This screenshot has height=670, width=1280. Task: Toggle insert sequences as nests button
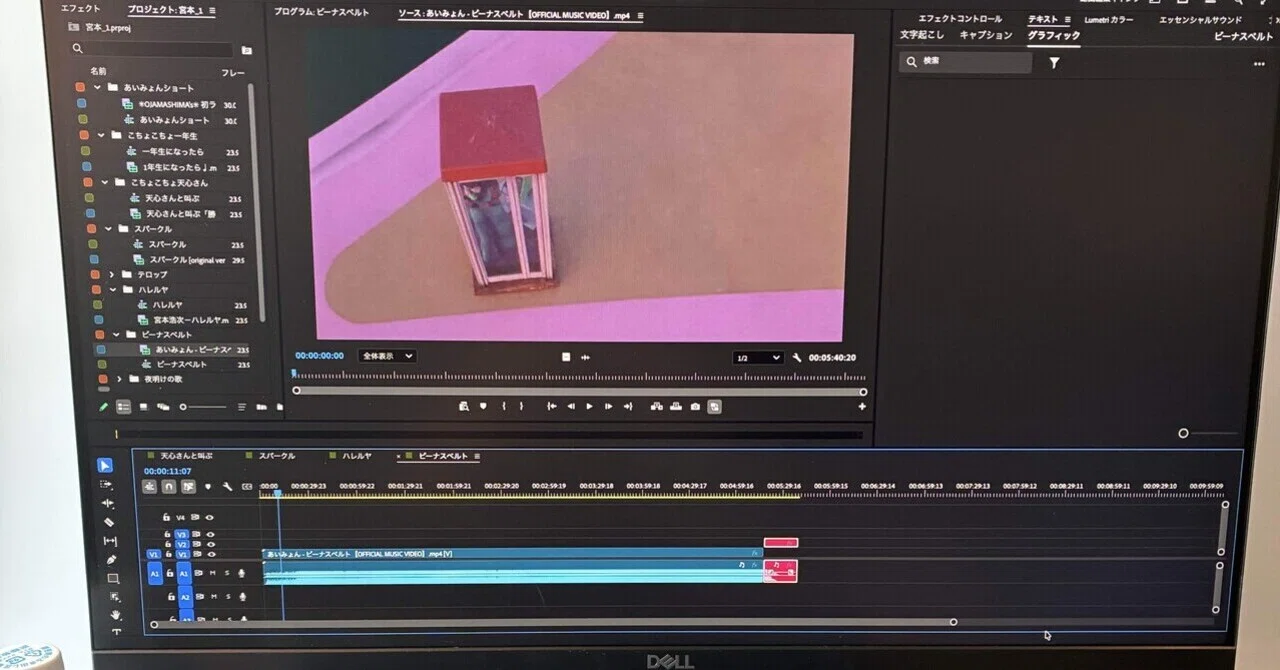(150, 486)
